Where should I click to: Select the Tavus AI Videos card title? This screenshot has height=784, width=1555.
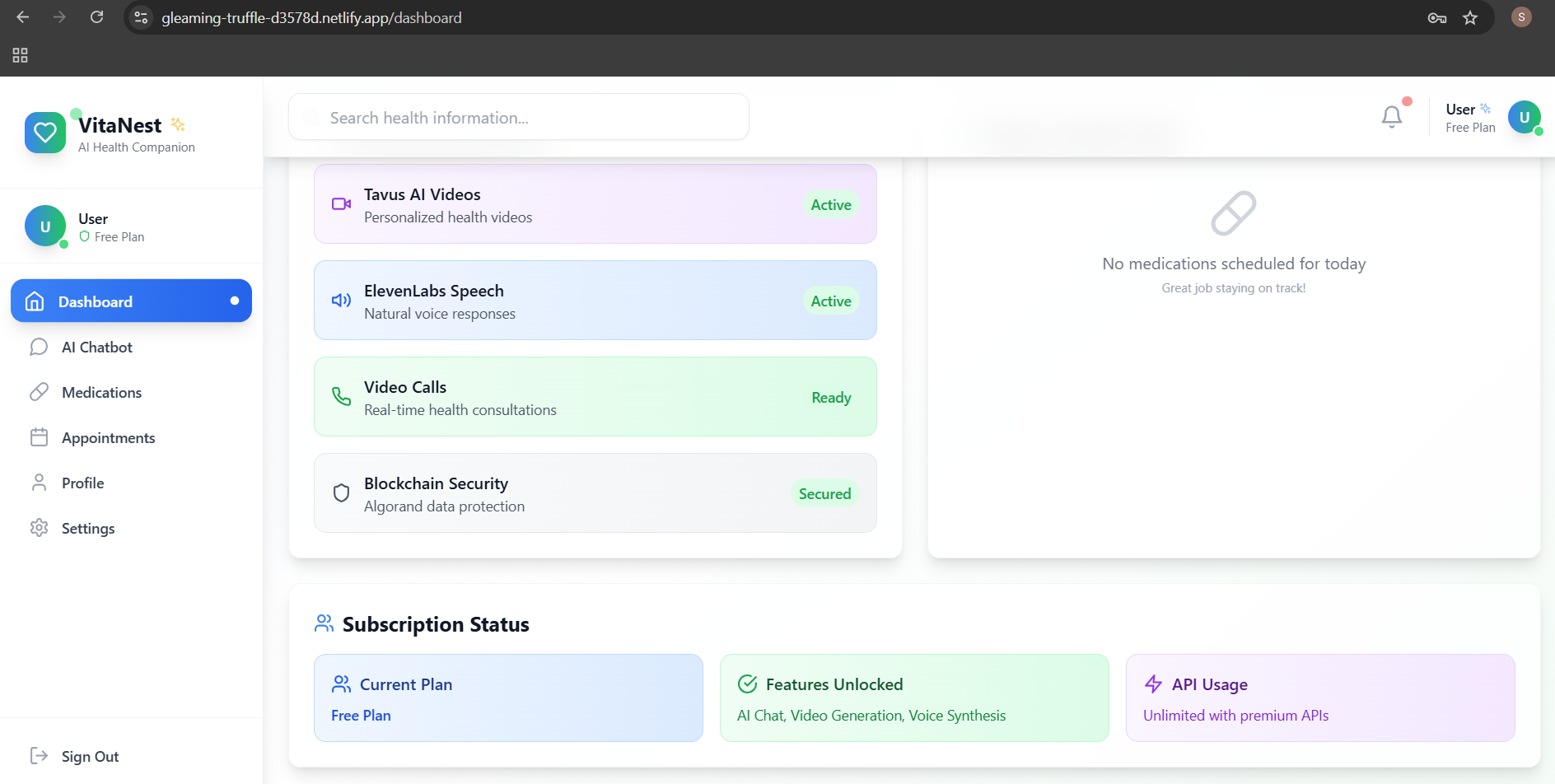(x=423, y=194)
